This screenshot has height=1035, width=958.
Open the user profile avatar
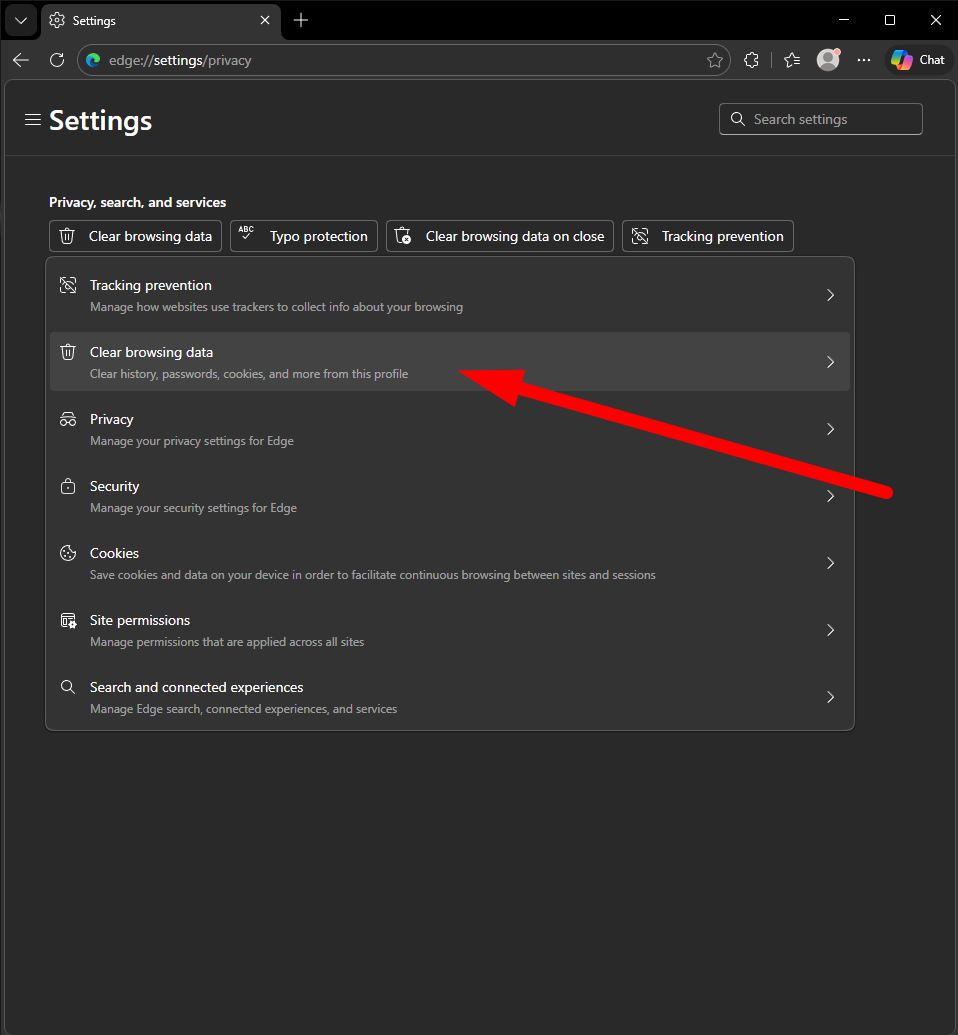coord(828,60)
